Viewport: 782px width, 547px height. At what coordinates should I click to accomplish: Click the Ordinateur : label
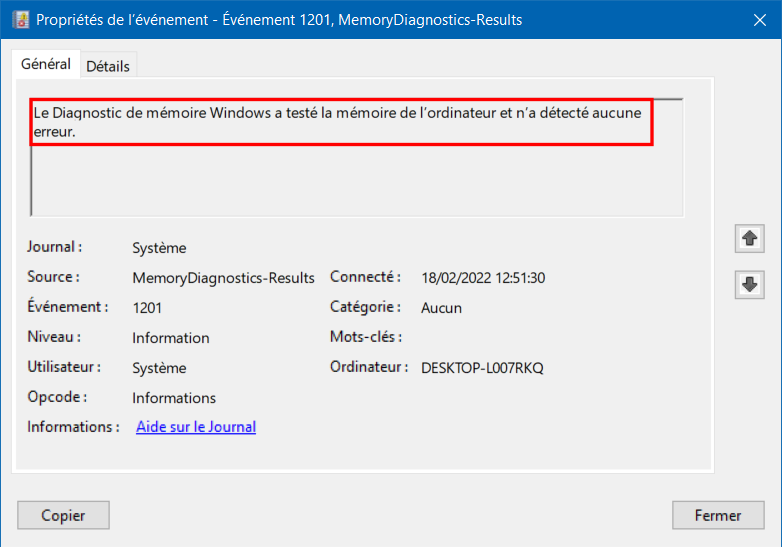coord(369,367)
